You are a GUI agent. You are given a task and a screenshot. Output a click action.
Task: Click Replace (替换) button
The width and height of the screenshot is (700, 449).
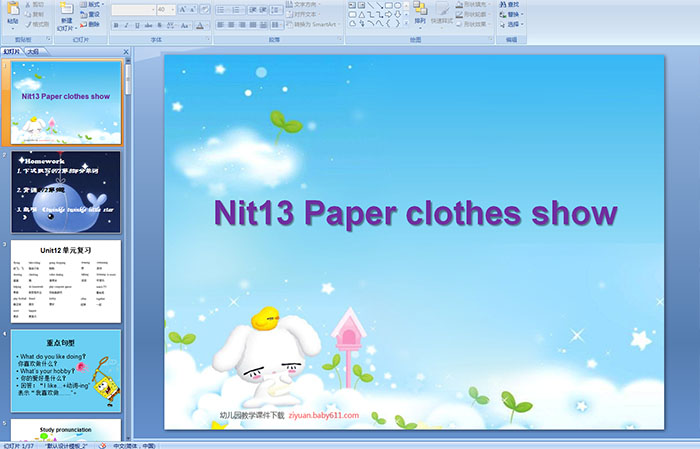(x=511, y=14)
